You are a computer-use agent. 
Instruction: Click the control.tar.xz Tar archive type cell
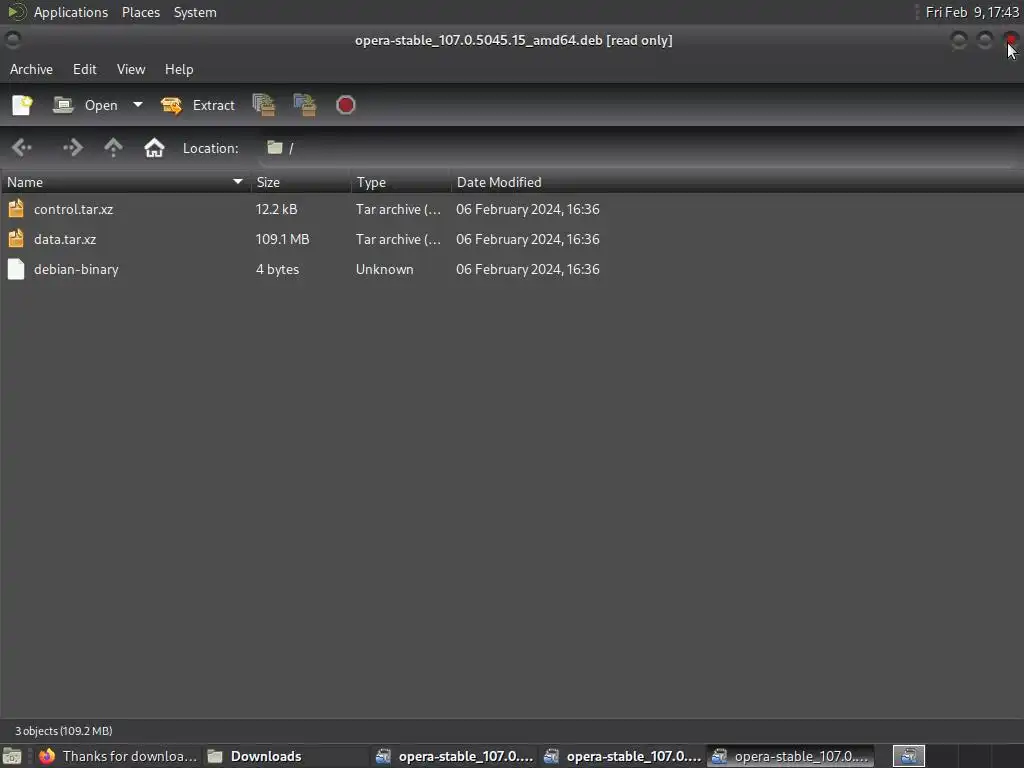(398, 209)
